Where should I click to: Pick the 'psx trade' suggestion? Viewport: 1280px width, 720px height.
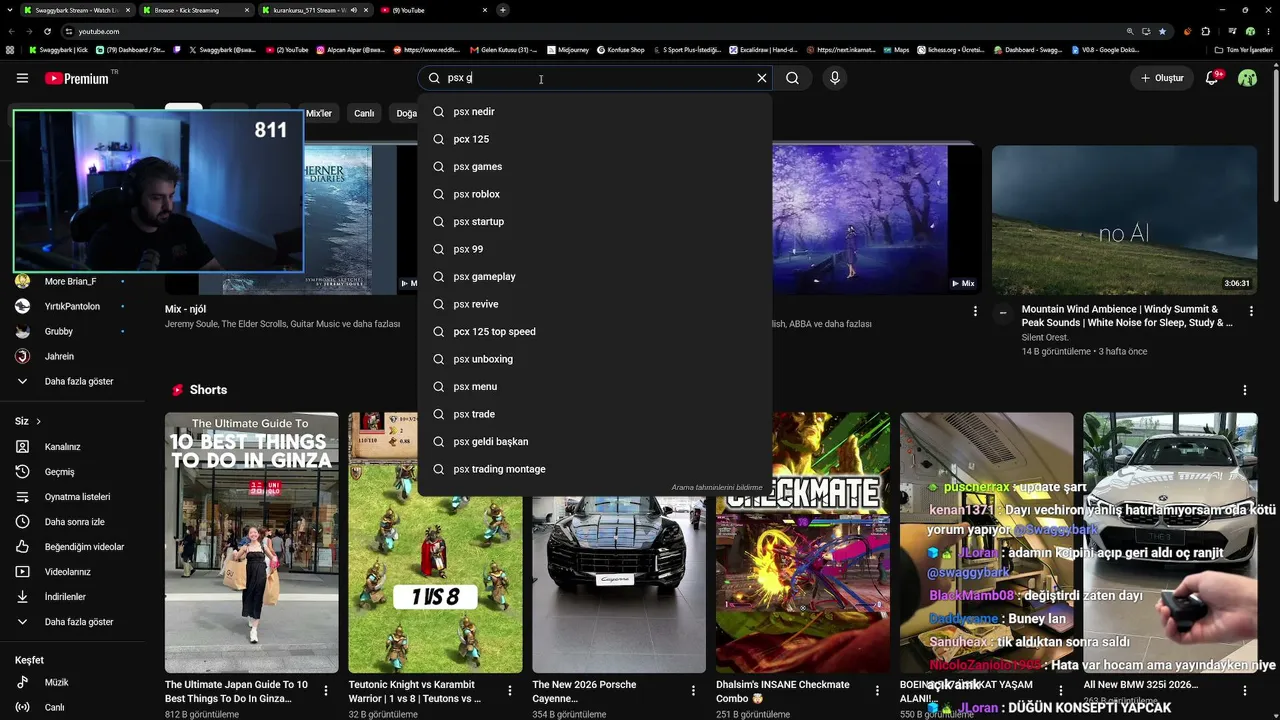click(x=595, y=414)
